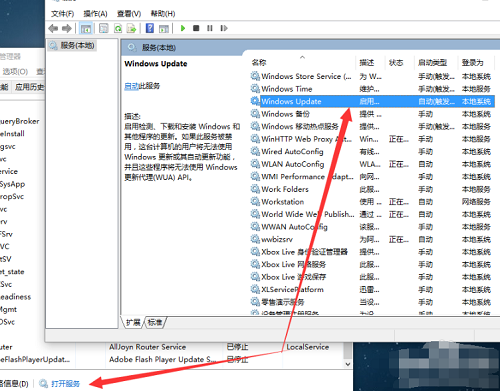Click gear icon of wwbizsrv row

[255, 239]
